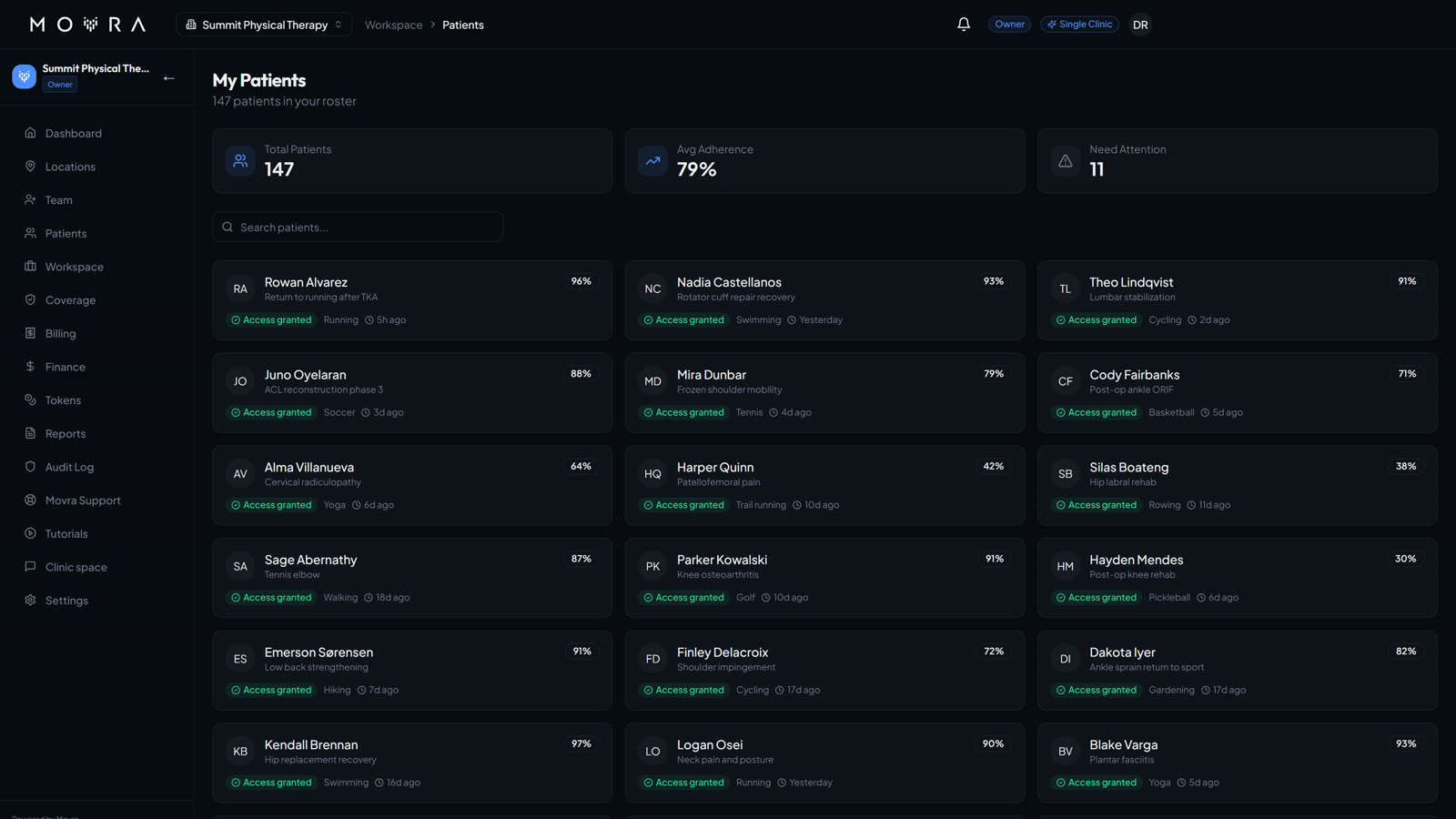The width and height of the screenshot is (1456, 819).
Task: Focus the Search patients field
Action: [358, 227]
